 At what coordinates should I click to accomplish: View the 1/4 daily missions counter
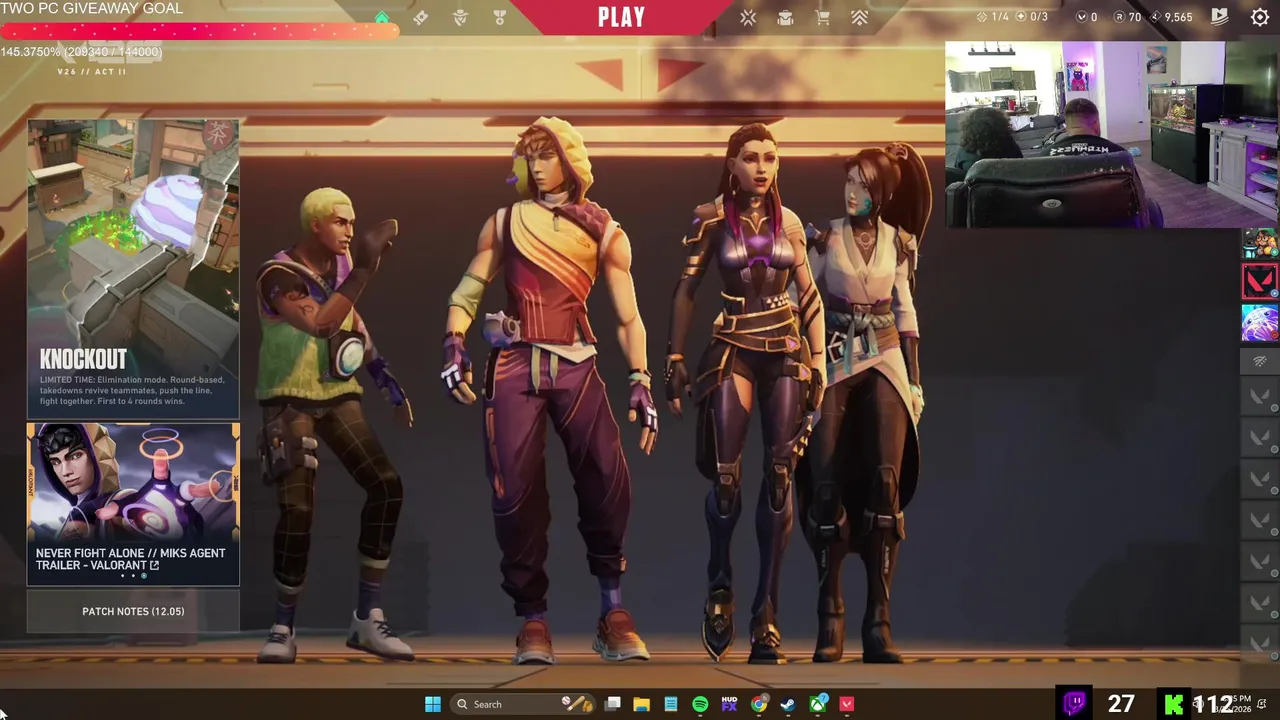tap(993, 17)
